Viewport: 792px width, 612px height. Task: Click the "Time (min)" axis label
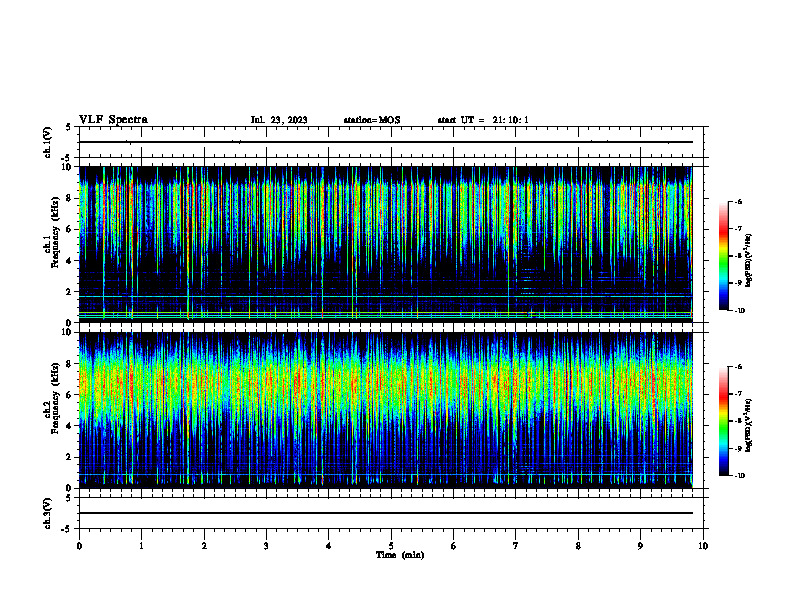[x=400, y=555]
